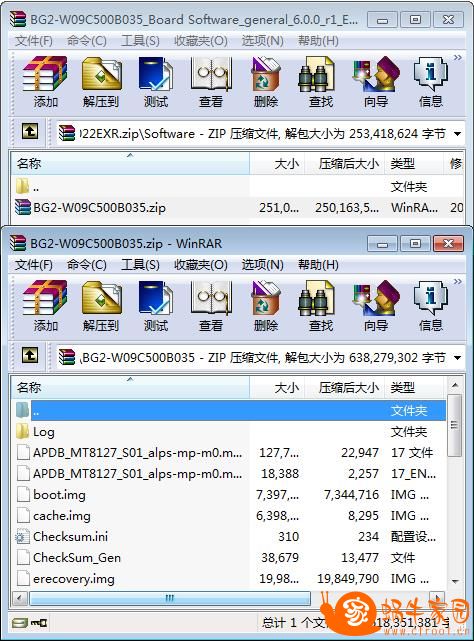Open 选项(N) menu in lower window
The image size is (474, 641).
(263, 265)
